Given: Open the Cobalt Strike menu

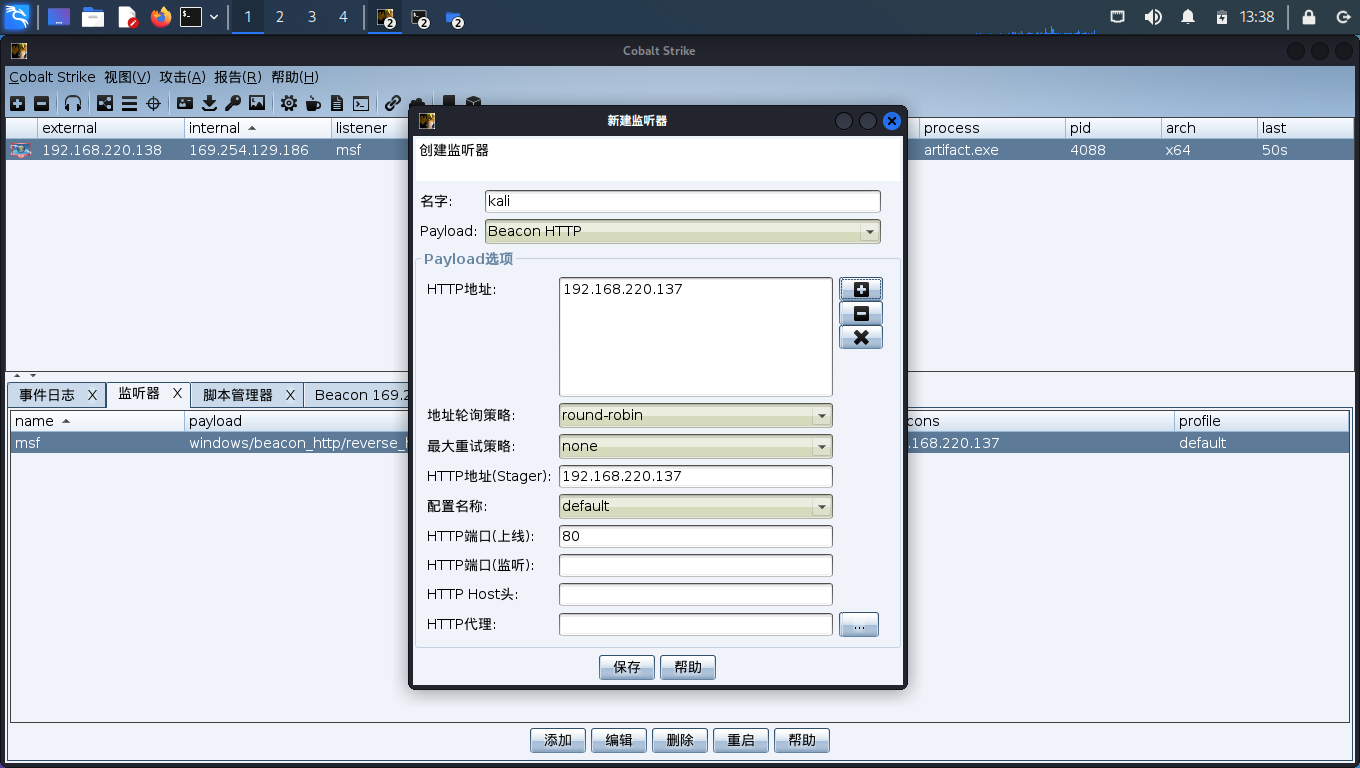Looking at the screenshot, I should pos(52,77).
